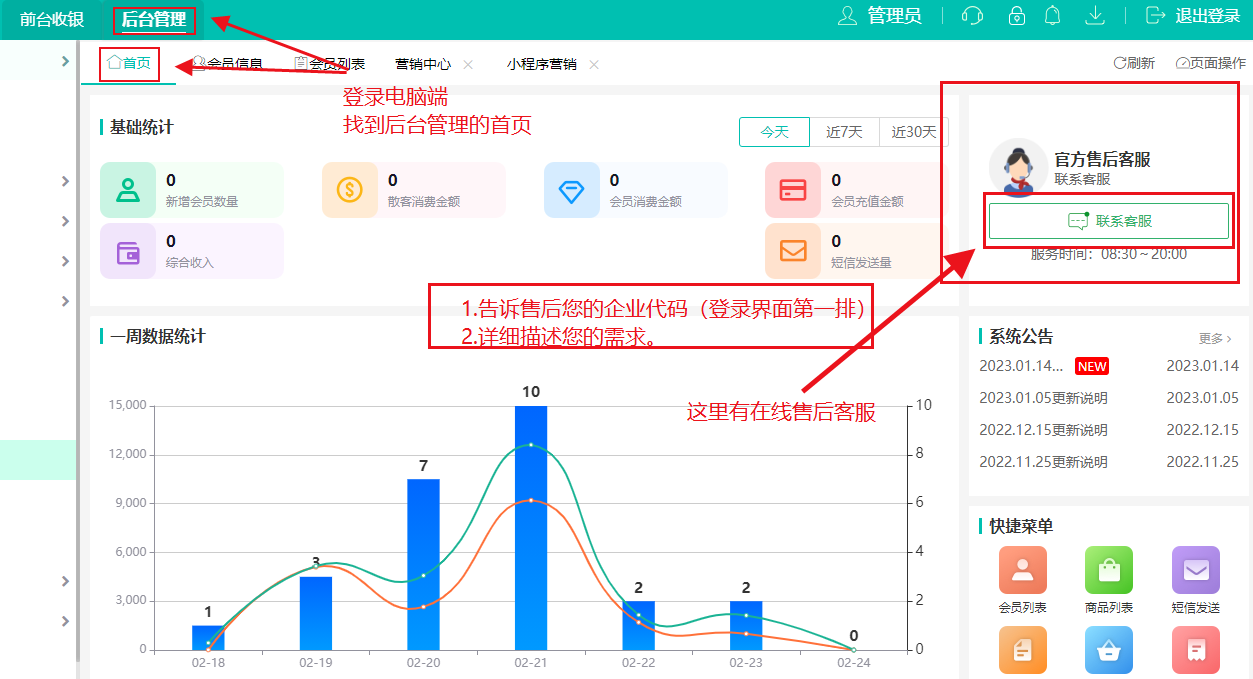Open notifications bell icon

[x=1052, y=16]
